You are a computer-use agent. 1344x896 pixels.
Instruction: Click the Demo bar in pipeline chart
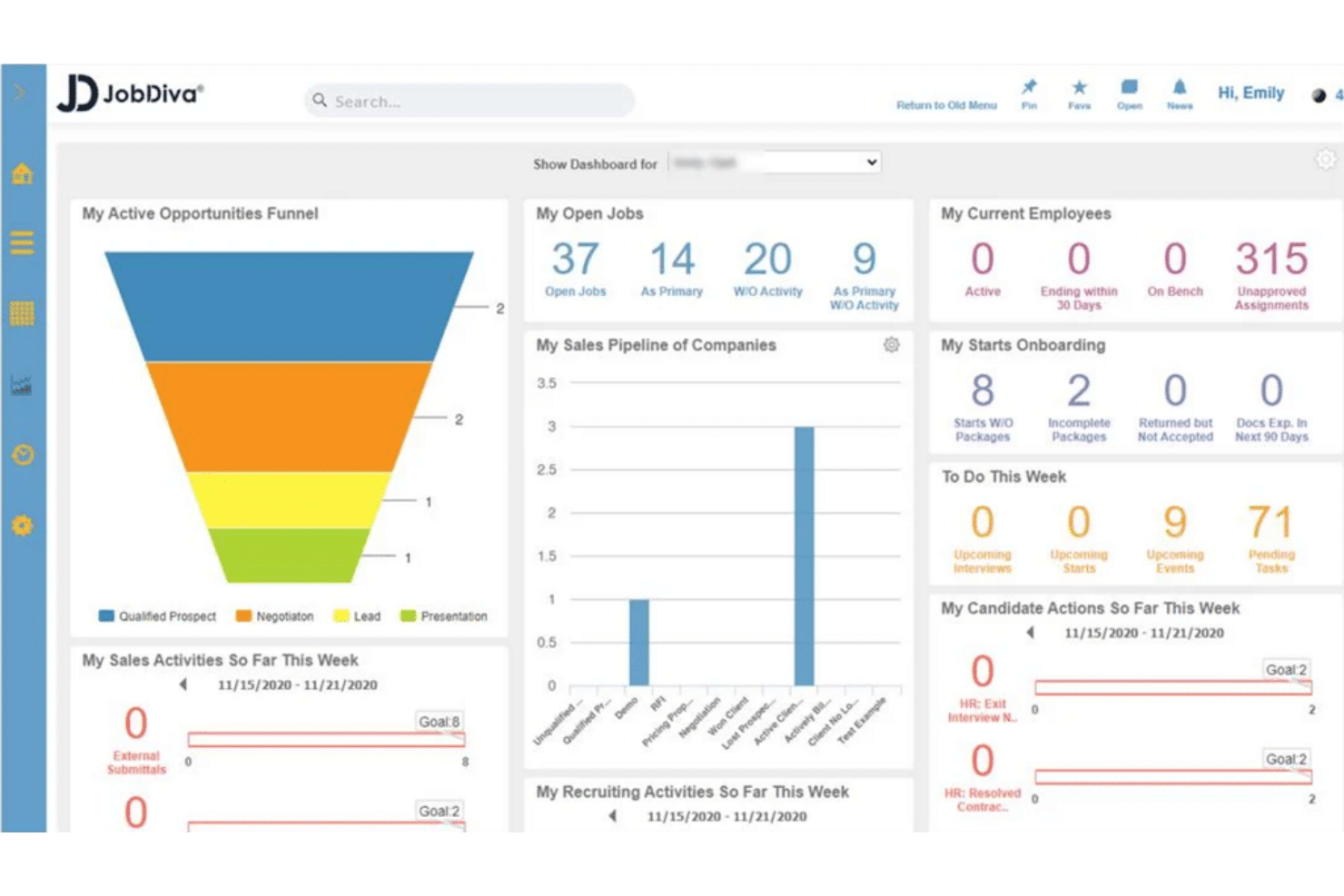tap(639, 643)
